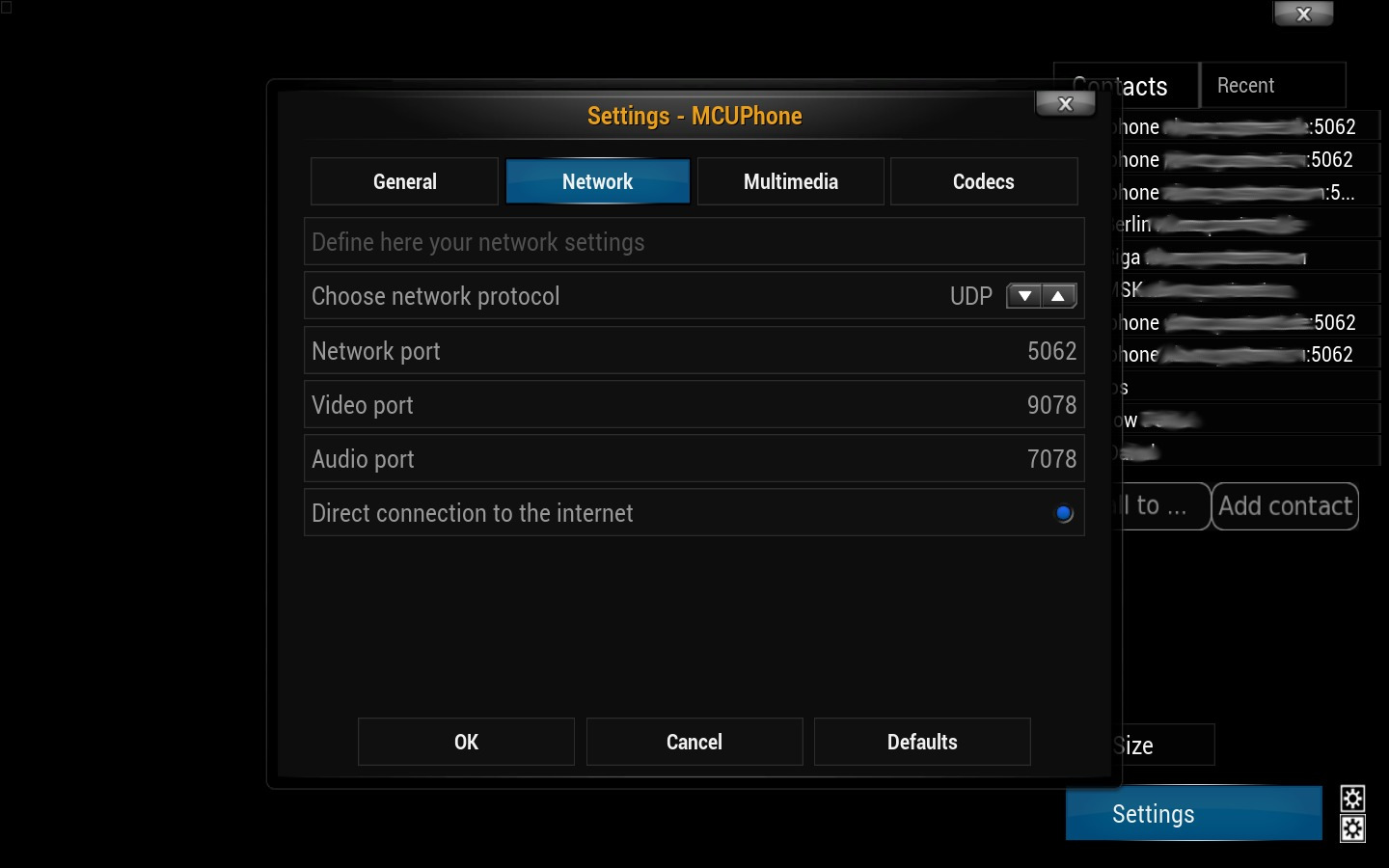Screen dimensions: 1389x868
Task: Select the contact row ending in ':5...'
Action: (1250, 192)
